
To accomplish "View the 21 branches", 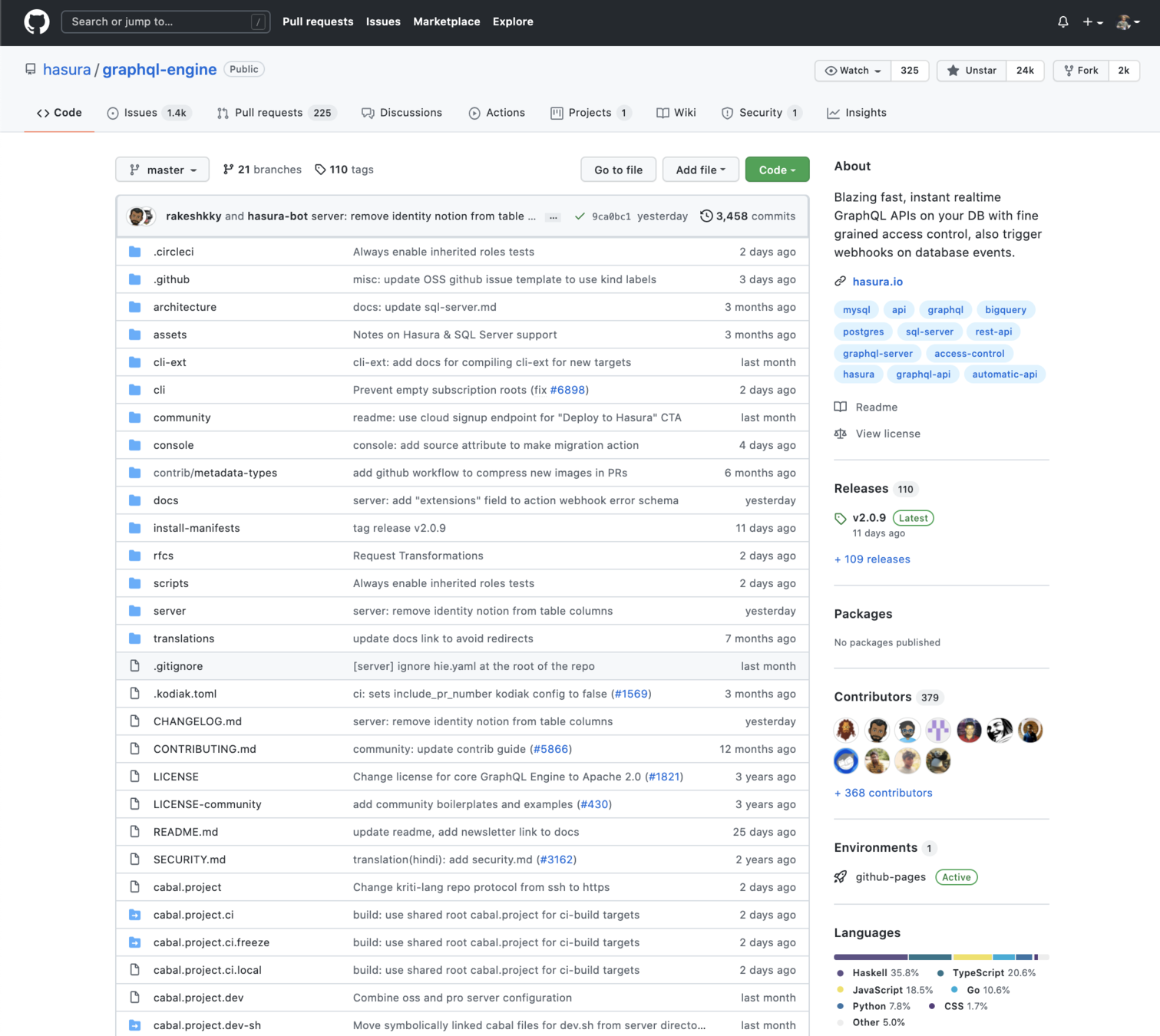I will pyautogui.click(x=262, y=170).
